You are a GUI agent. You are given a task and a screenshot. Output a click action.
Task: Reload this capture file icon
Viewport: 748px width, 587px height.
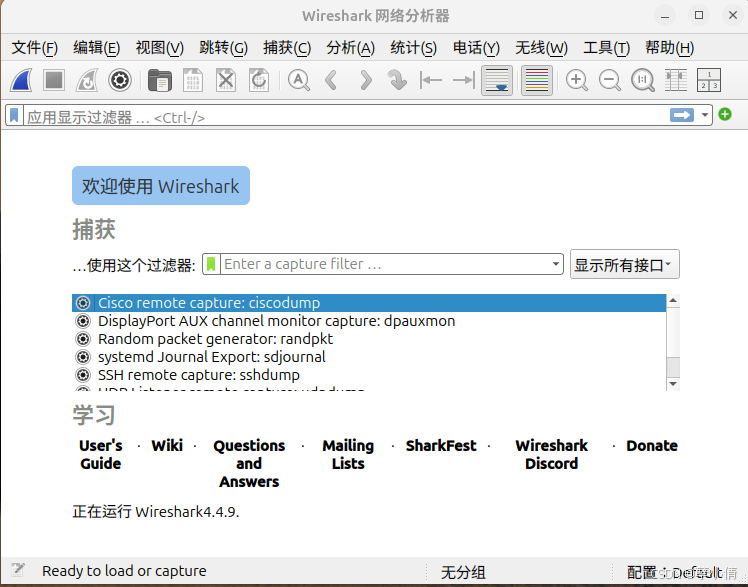[x=259, y=80]
